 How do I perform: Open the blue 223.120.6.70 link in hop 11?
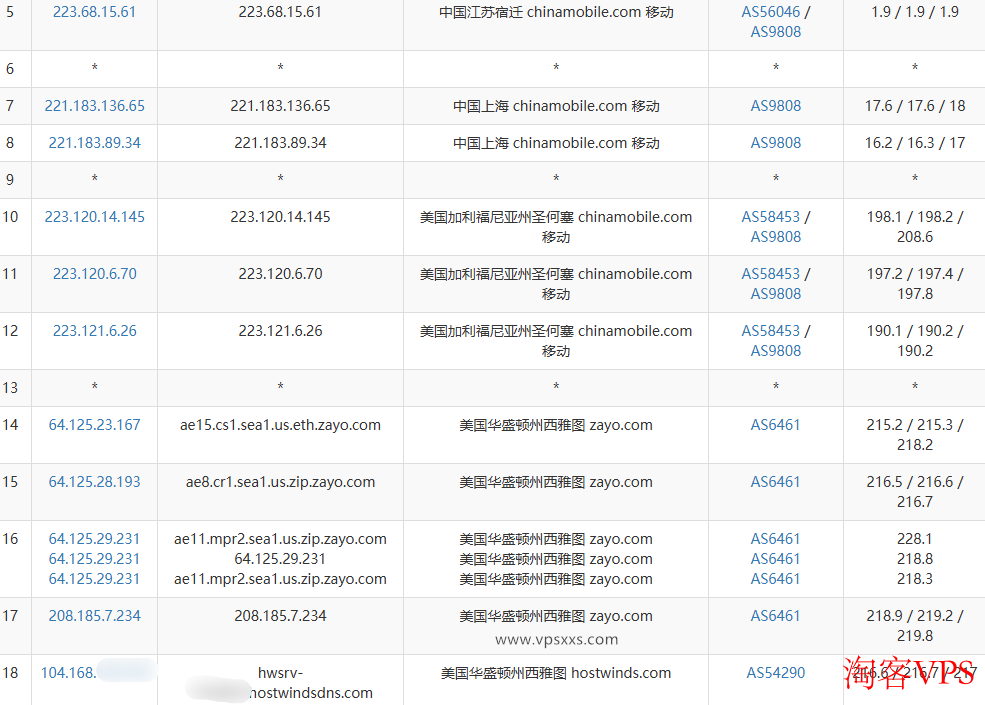pyautogui.click(x=94, y=274)
